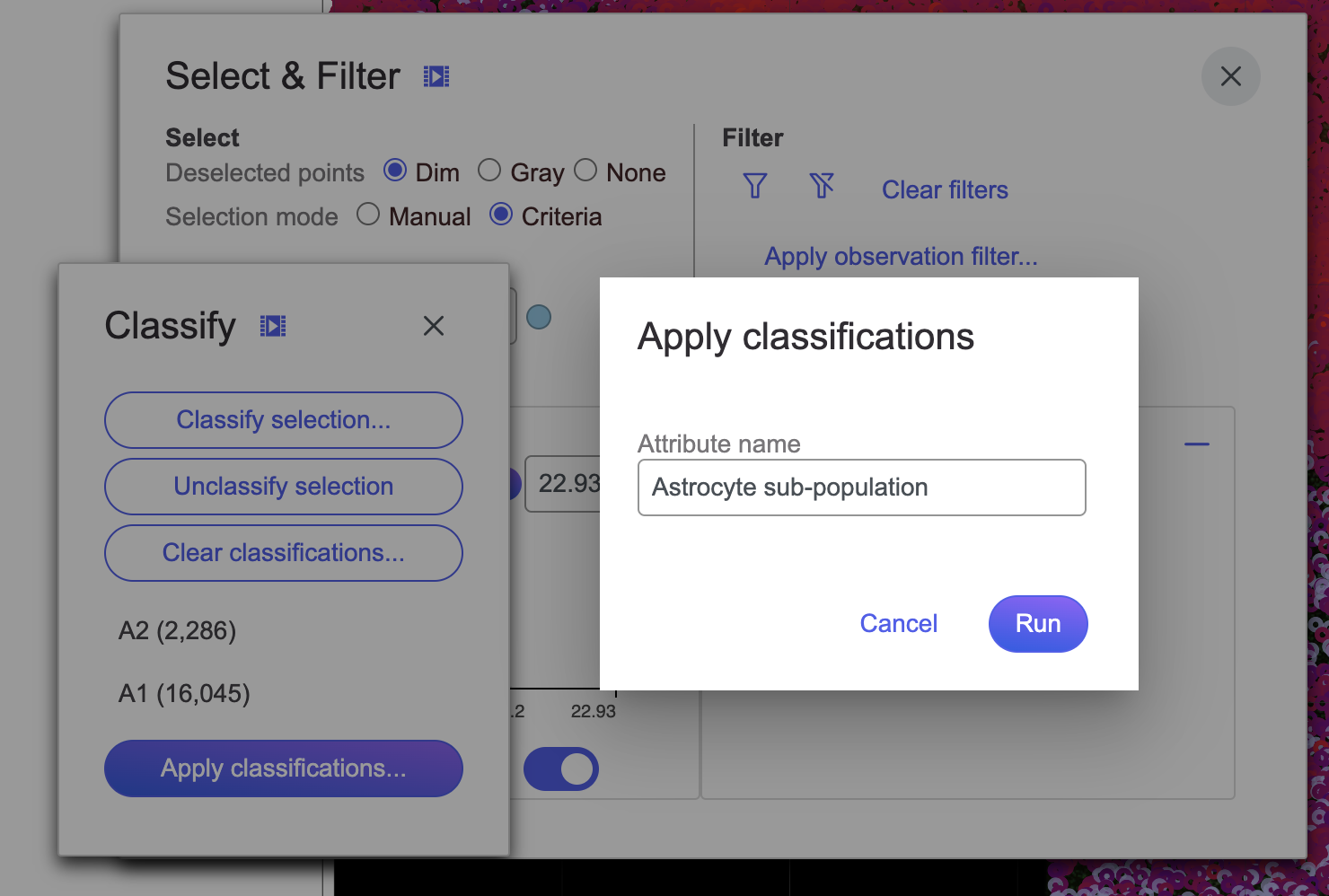The width and height of the screenshot is (1329, 896).
Task: Click Clear filters link
Action: 945,189
